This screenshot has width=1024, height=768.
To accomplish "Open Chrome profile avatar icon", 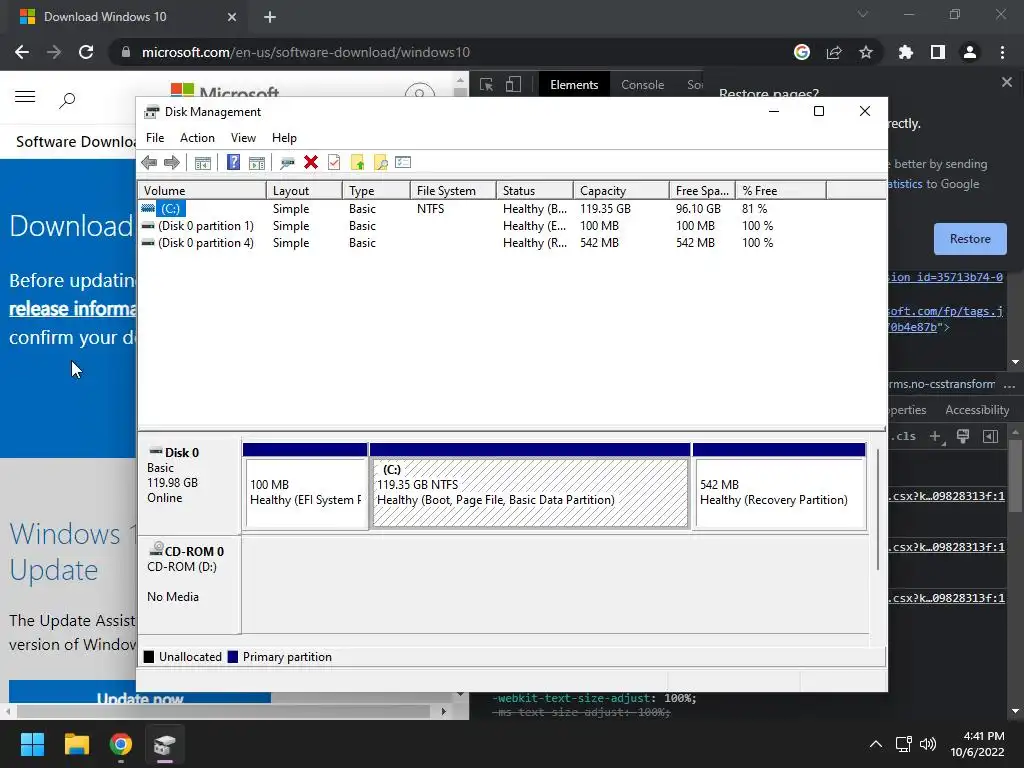I will pyautogui.click(x=970, y=52).
